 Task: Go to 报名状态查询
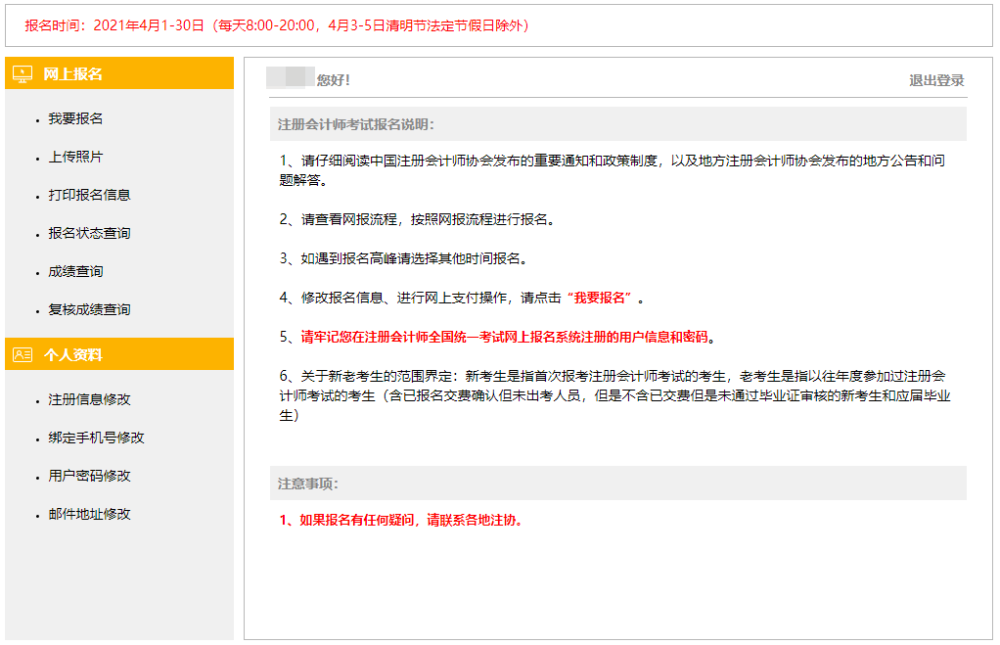[89, 233]
